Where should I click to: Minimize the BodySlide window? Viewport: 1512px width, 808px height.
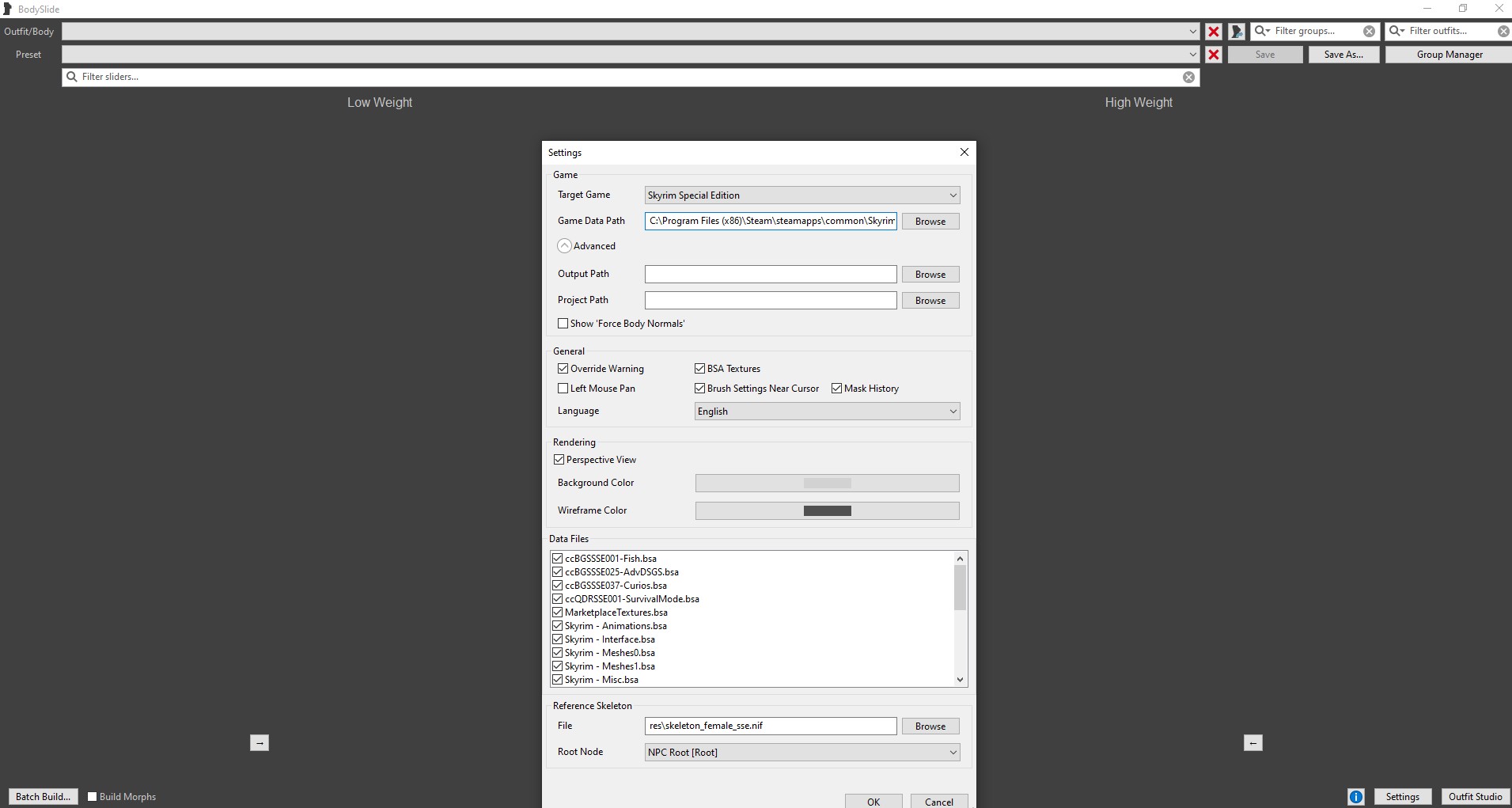click(x=1427, y=9)
